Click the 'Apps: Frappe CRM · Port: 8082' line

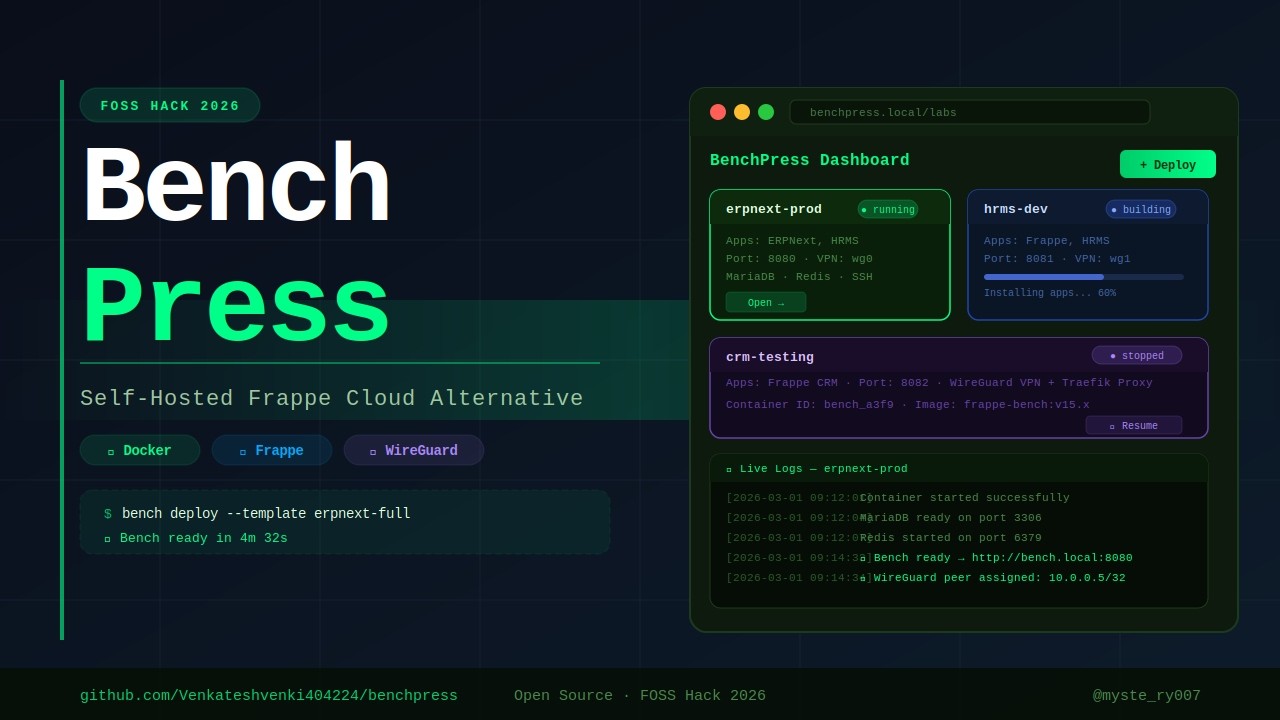(x=939, y=382)
